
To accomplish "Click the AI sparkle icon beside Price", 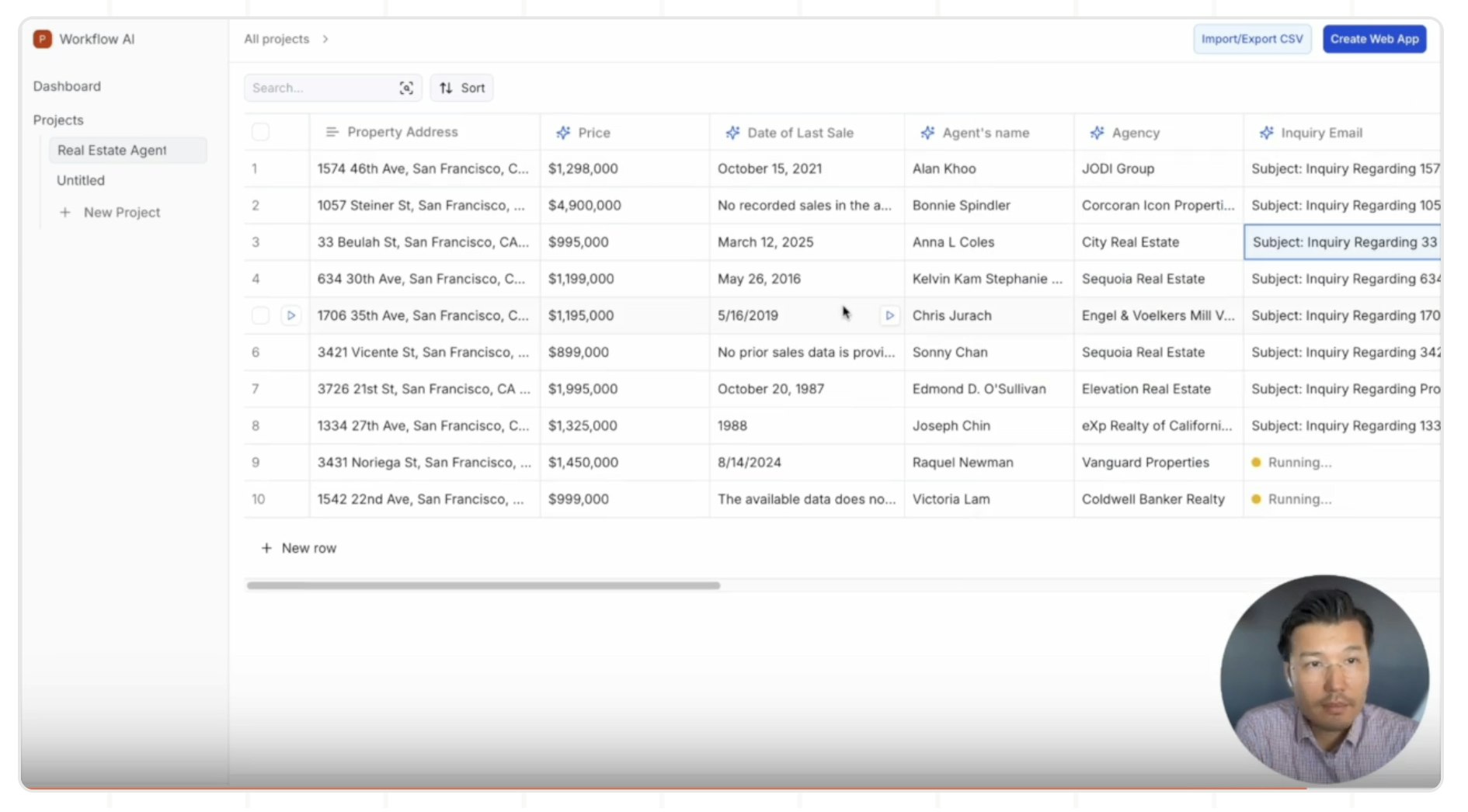I will click(x=563, y=133).
